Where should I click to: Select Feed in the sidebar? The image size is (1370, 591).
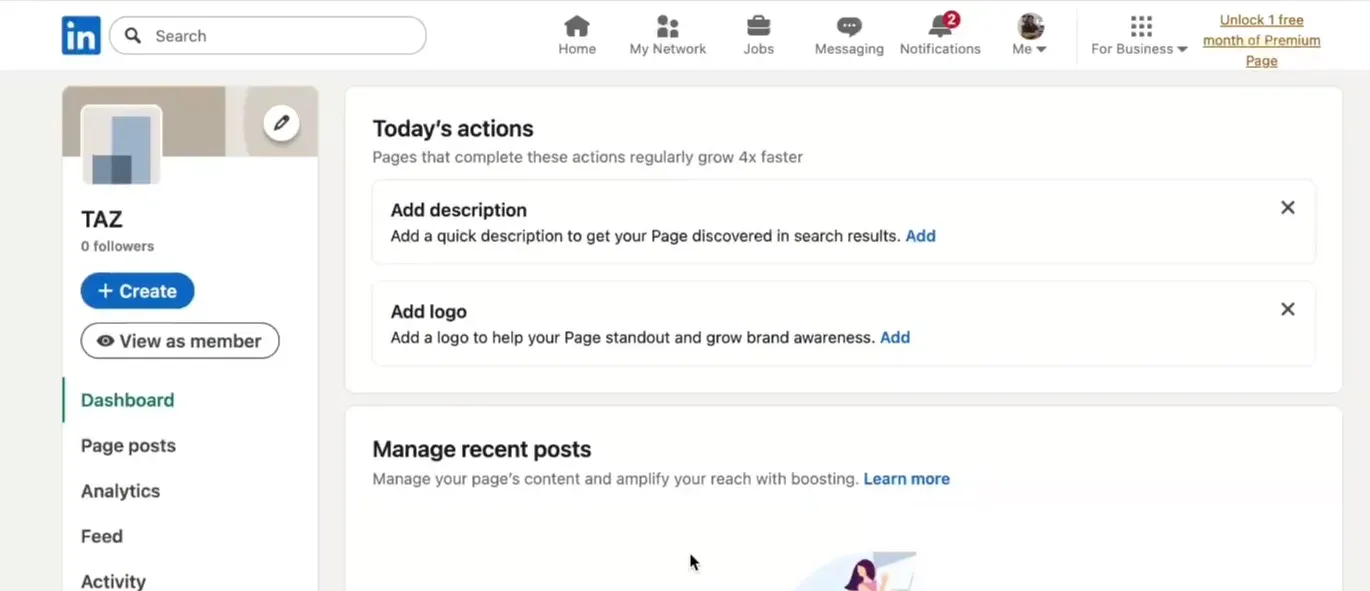102,537
